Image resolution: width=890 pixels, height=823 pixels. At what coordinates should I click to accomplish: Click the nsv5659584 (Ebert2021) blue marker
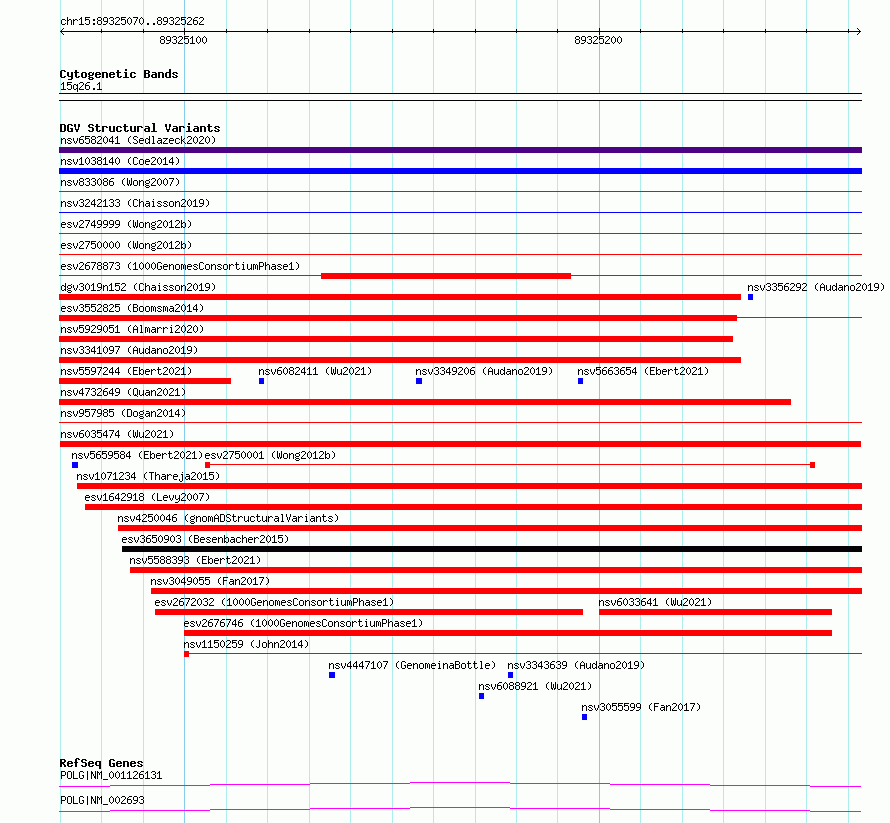click(75, 465)
